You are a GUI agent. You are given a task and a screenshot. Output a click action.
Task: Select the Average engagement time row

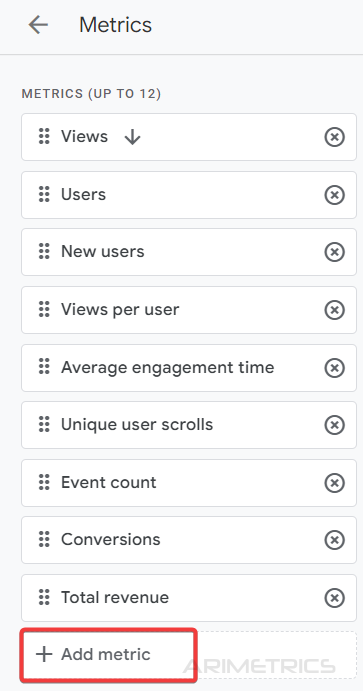tap(189, 368)
